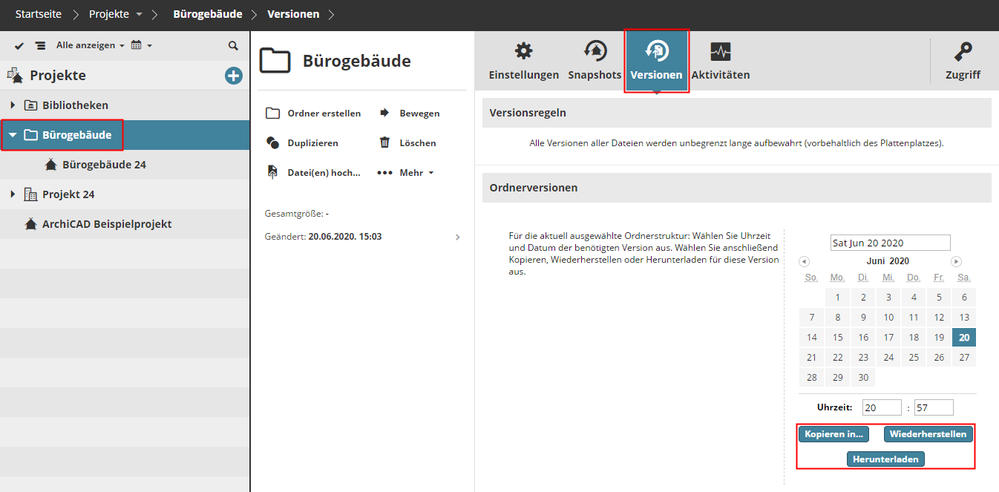999x492 pixels.
Task: Click Versionen breadcrumb
Action: 293,14
